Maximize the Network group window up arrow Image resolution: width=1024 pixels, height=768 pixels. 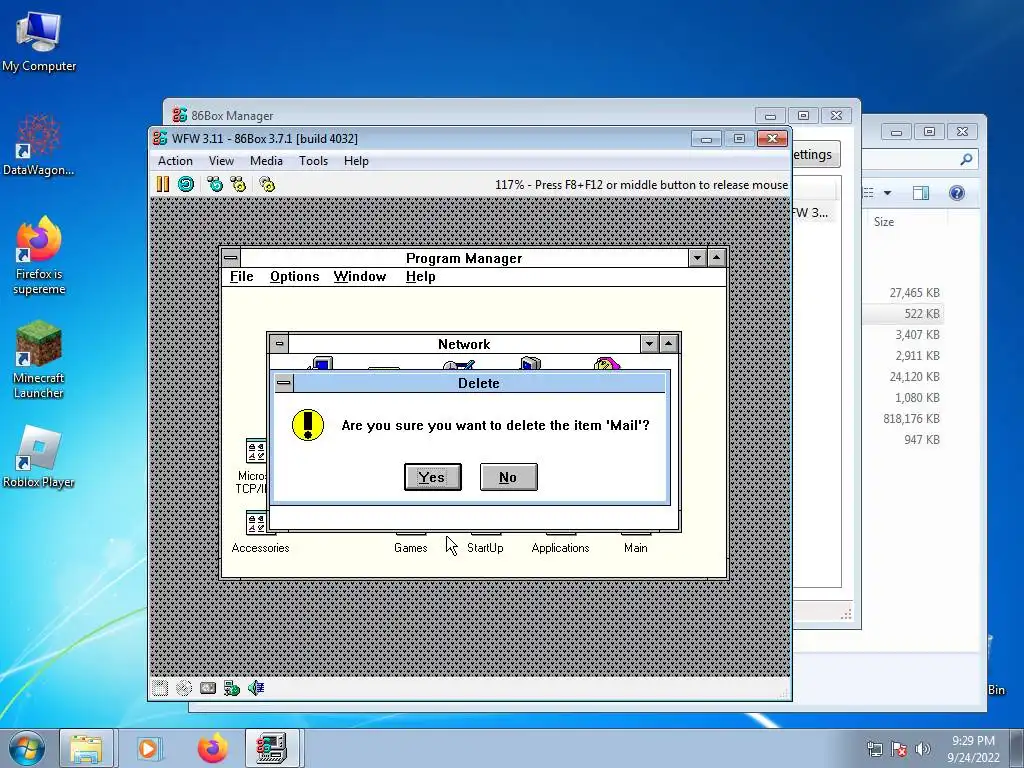tap(669, 344)
